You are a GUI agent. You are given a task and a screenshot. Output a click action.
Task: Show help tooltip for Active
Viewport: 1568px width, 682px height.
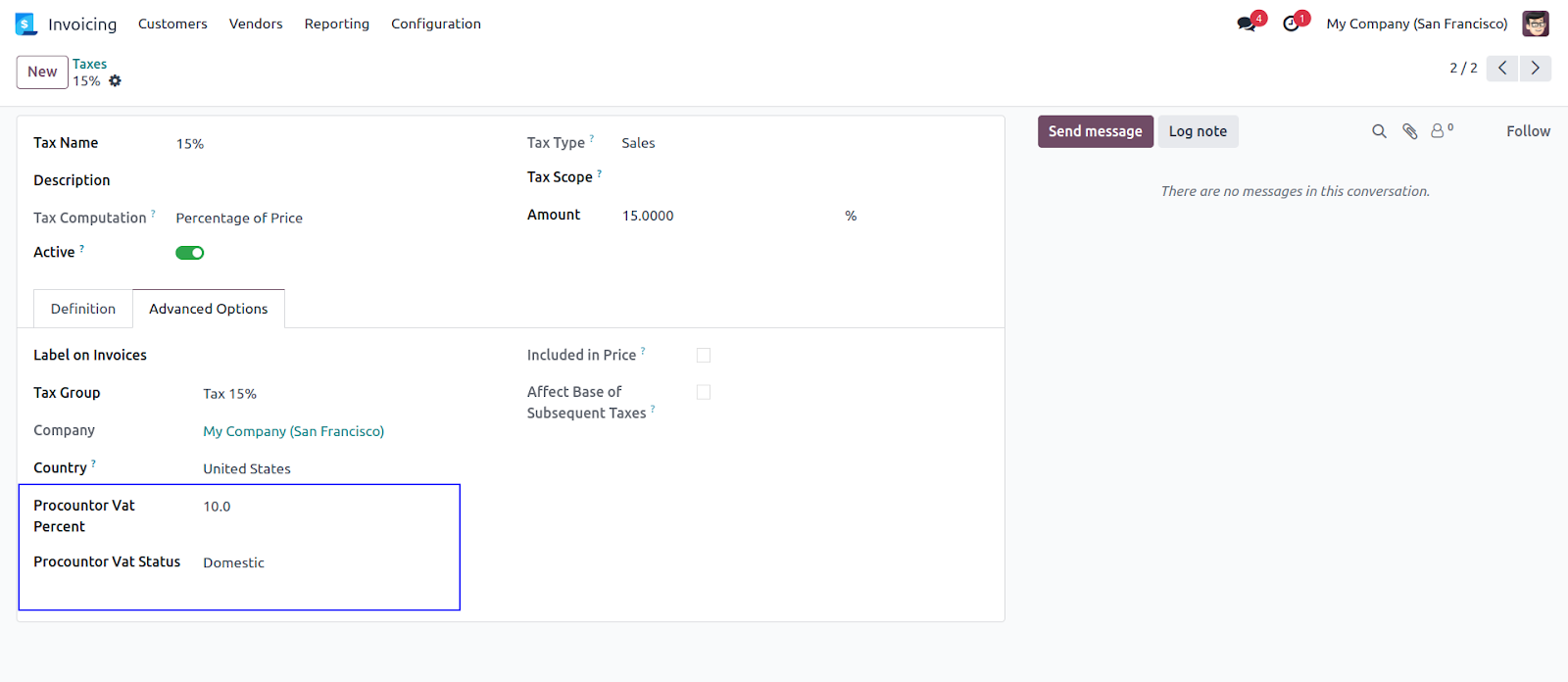click(x=81, y=249)
